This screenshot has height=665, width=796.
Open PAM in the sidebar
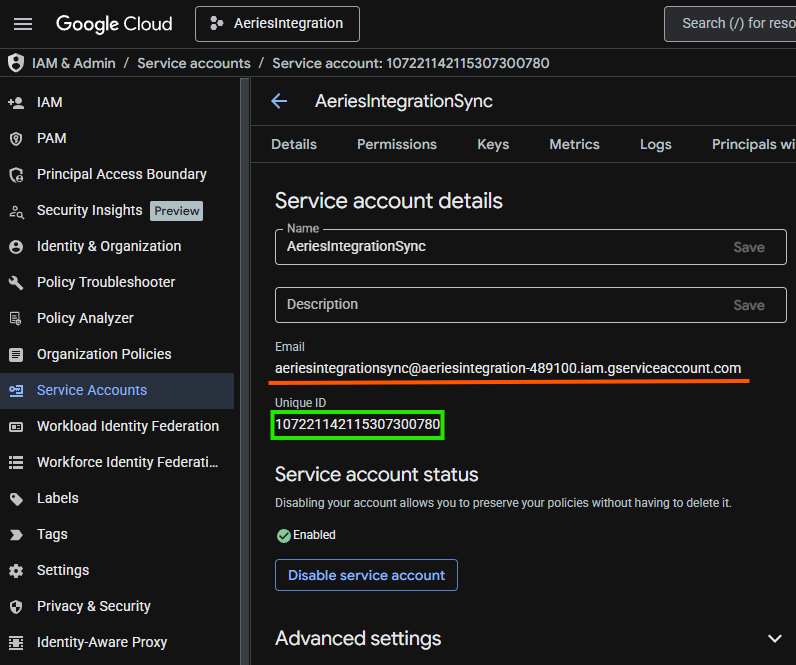[x=52, y=139]
